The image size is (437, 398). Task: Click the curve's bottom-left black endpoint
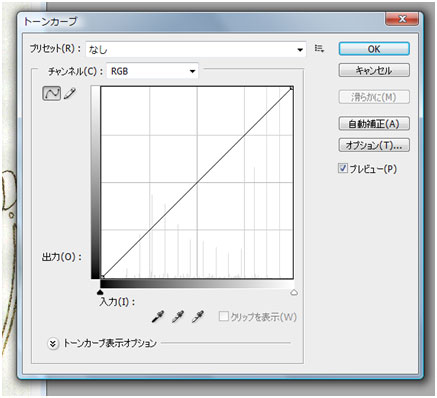[x=103, y=277]
